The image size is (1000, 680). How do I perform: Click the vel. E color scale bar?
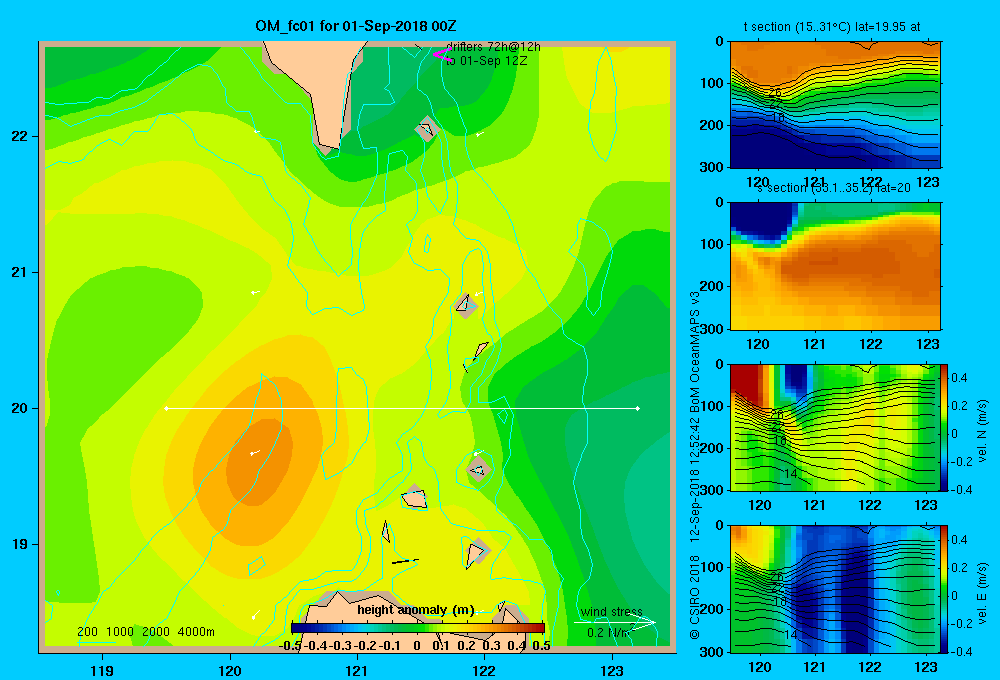(944, 589)
